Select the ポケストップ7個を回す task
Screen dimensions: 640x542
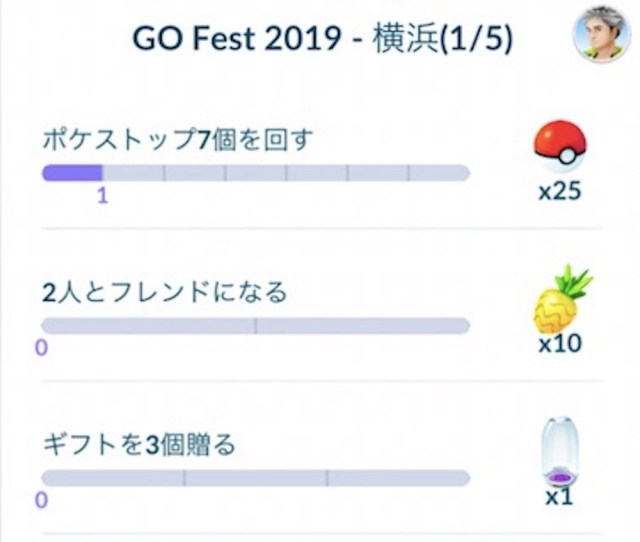point(178,140)
